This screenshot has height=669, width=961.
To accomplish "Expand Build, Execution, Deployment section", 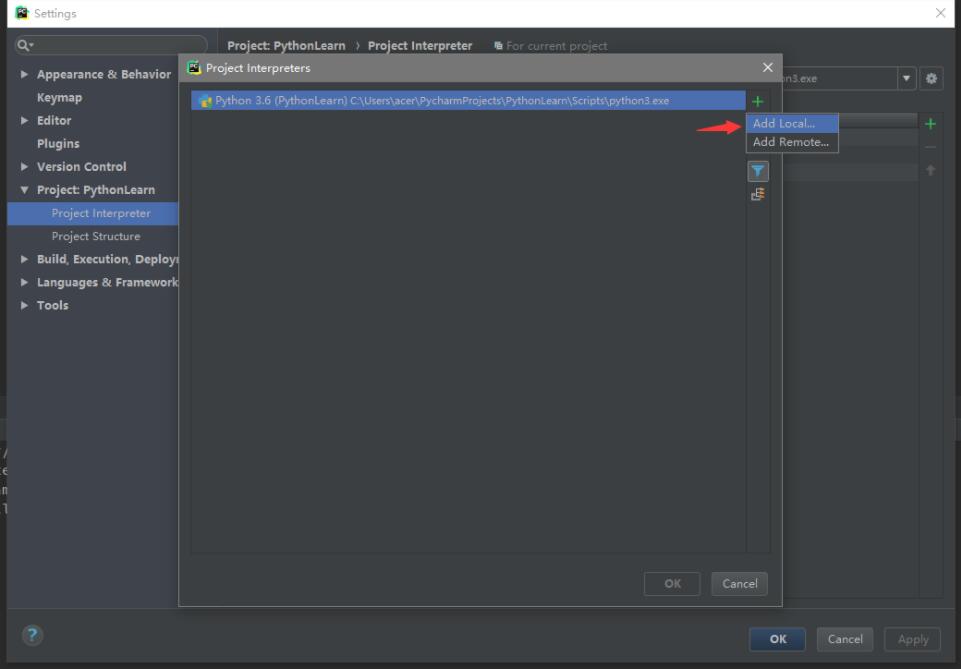I will [24, 259].
